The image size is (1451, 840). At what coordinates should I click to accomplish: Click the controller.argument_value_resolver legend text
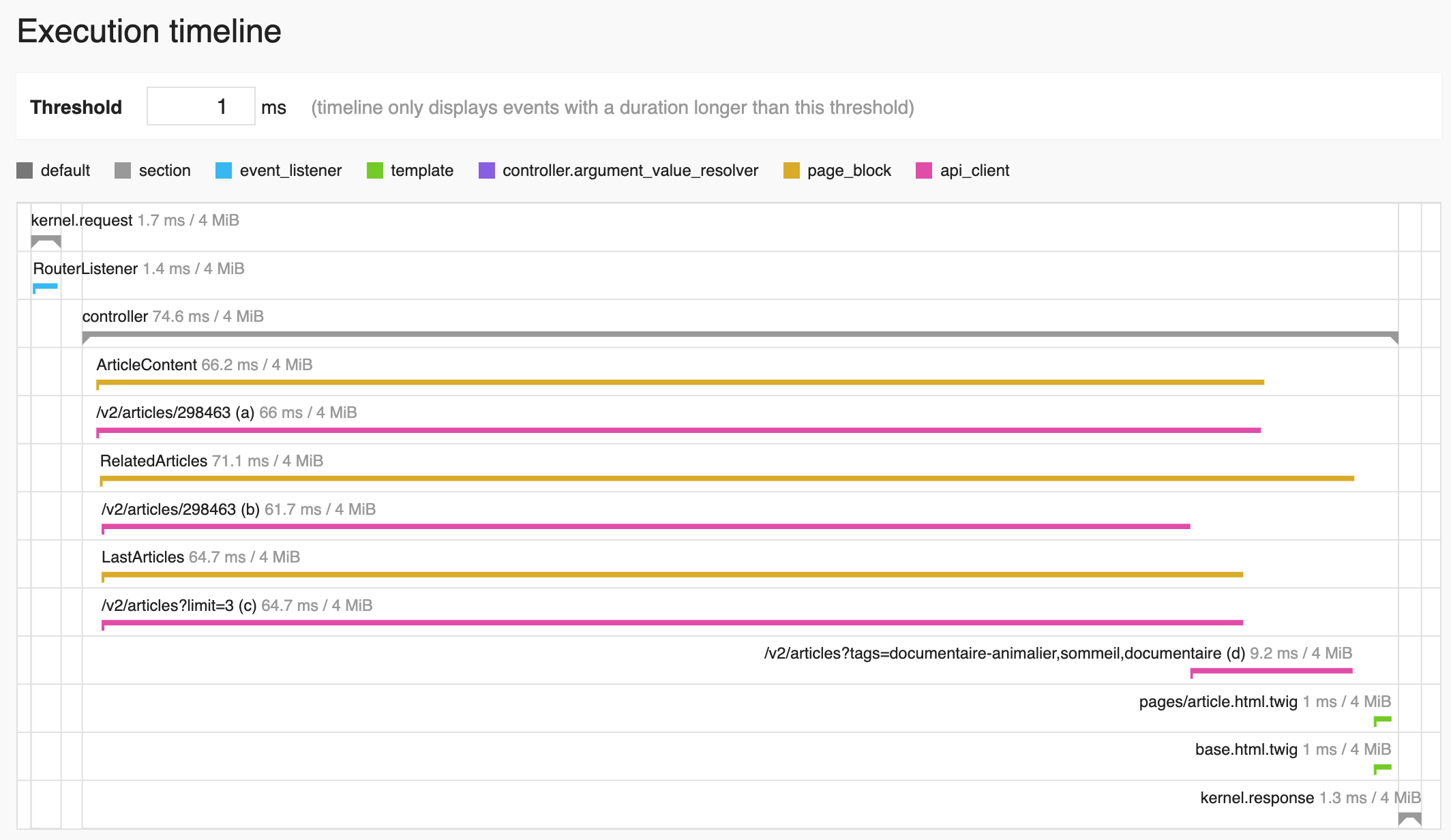coord(631,170)
